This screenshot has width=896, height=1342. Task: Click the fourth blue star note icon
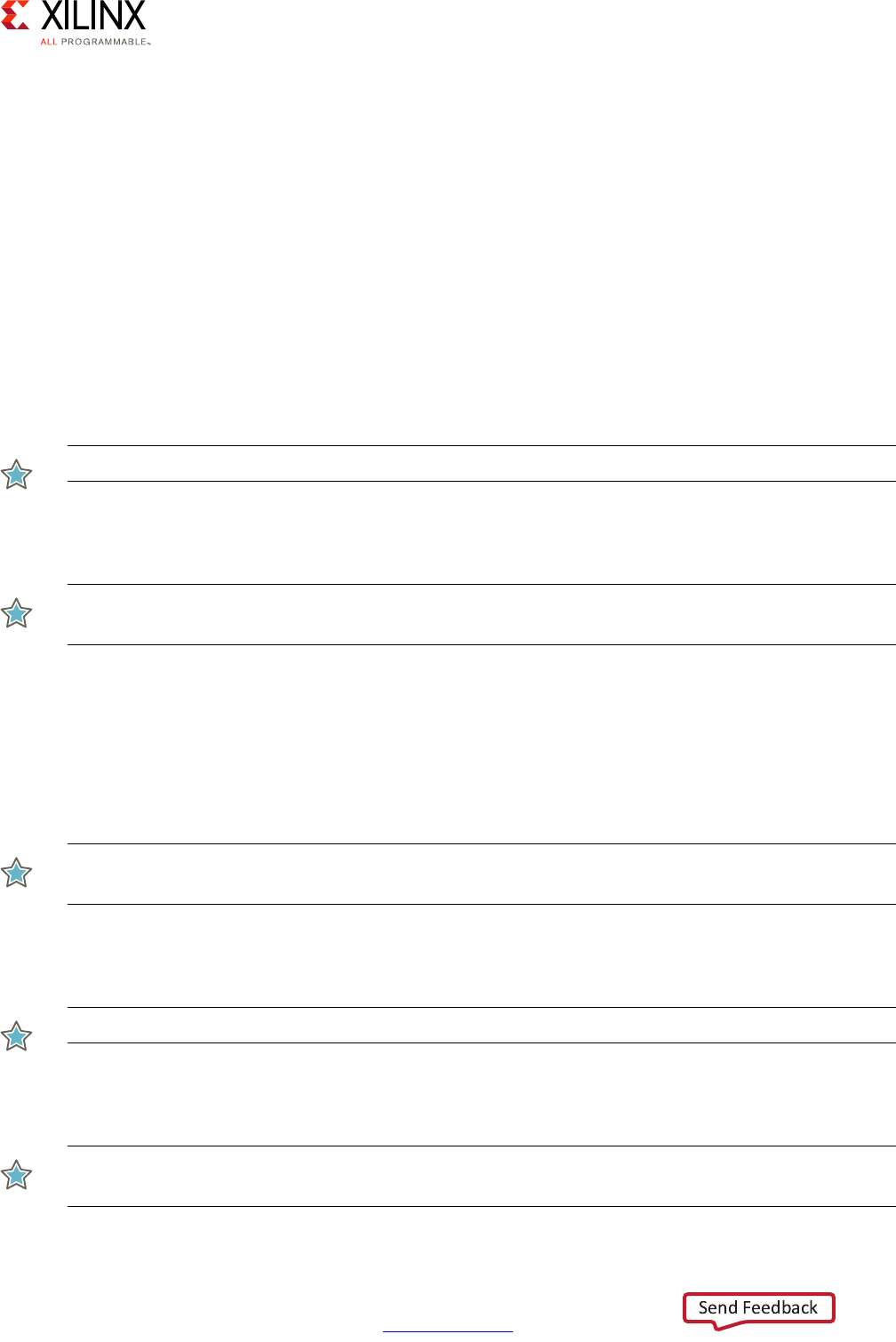pos(17,1036)
